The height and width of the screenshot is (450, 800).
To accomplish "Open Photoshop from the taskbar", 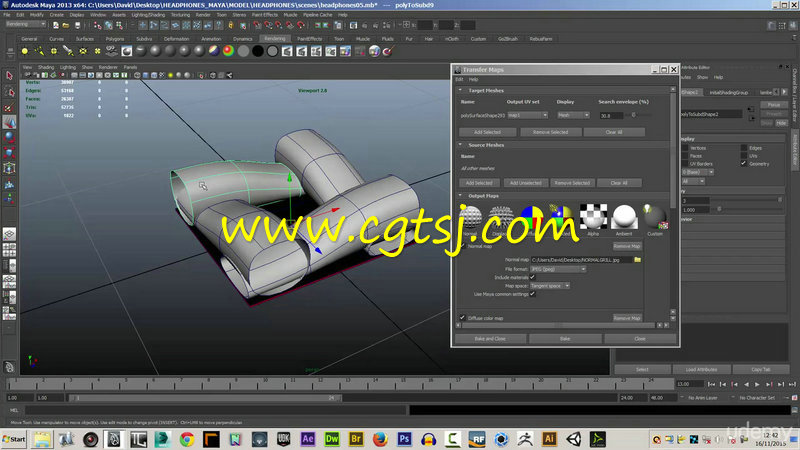I will point(404,439).
